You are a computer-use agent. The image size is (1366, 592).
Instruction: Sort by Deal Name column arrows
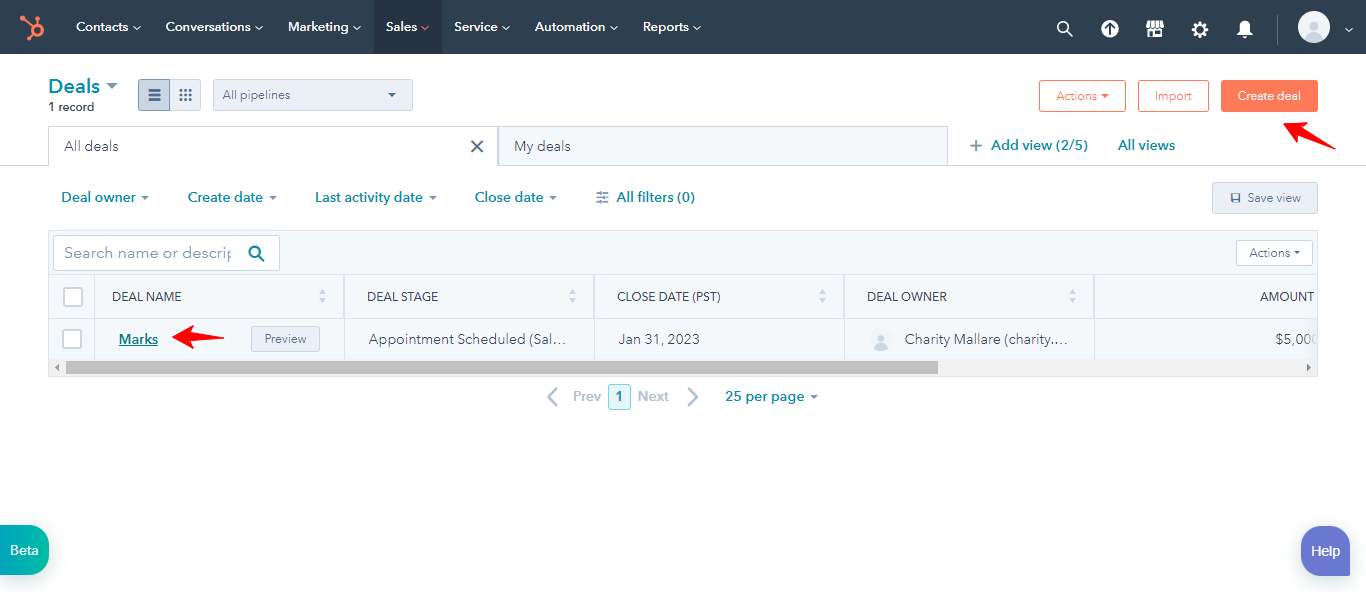322,296
